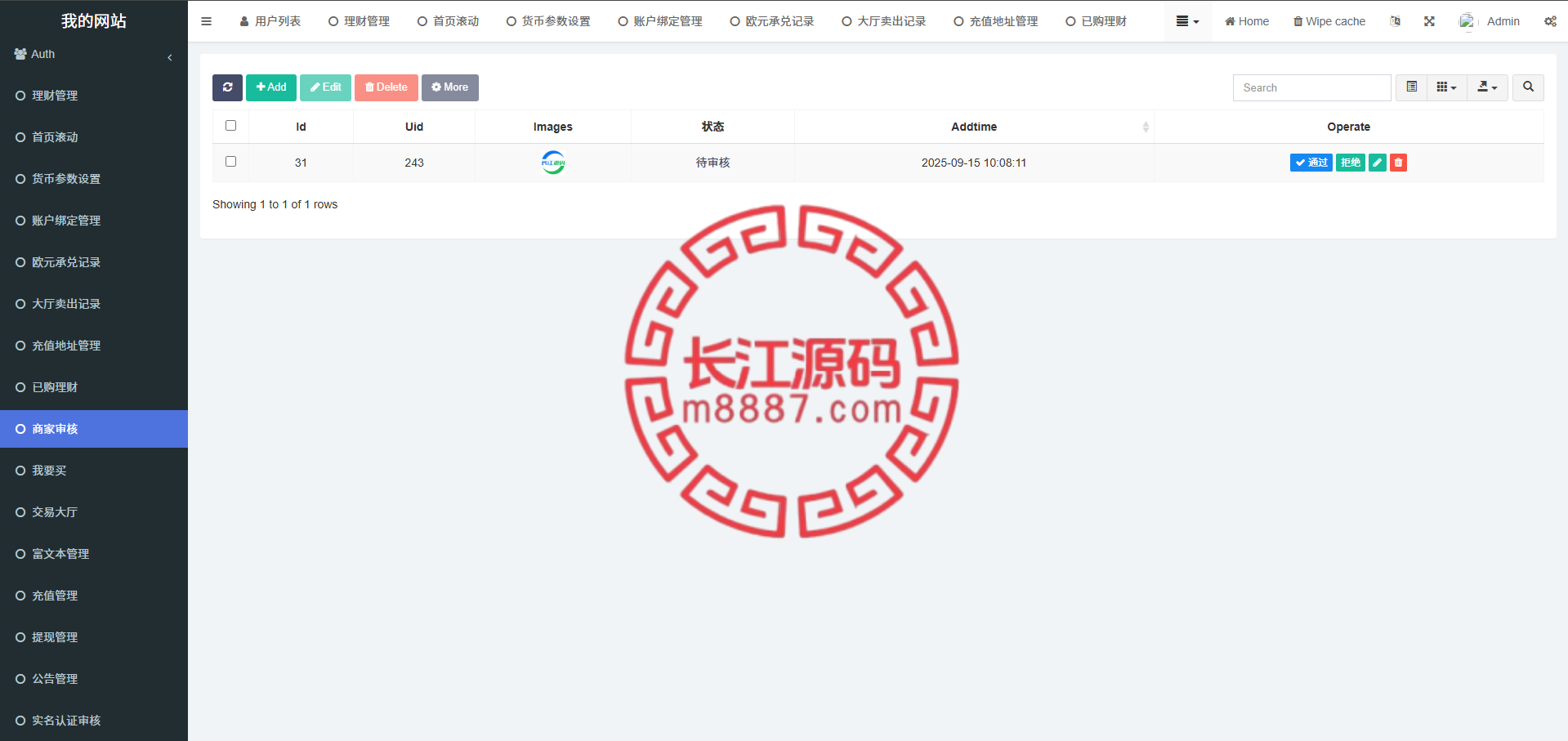The width and height of the screenshot is (1568, 741).
Task: Open 富文本管理 in the sidebar
Action: pyautogui.click(x=94, y=554)
